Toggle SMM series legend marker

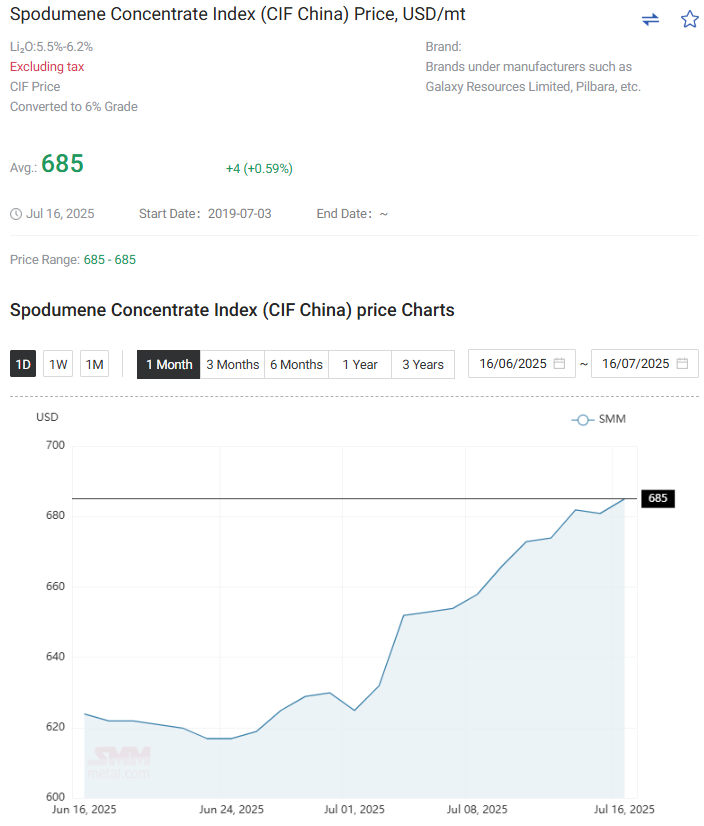(582, 420)
